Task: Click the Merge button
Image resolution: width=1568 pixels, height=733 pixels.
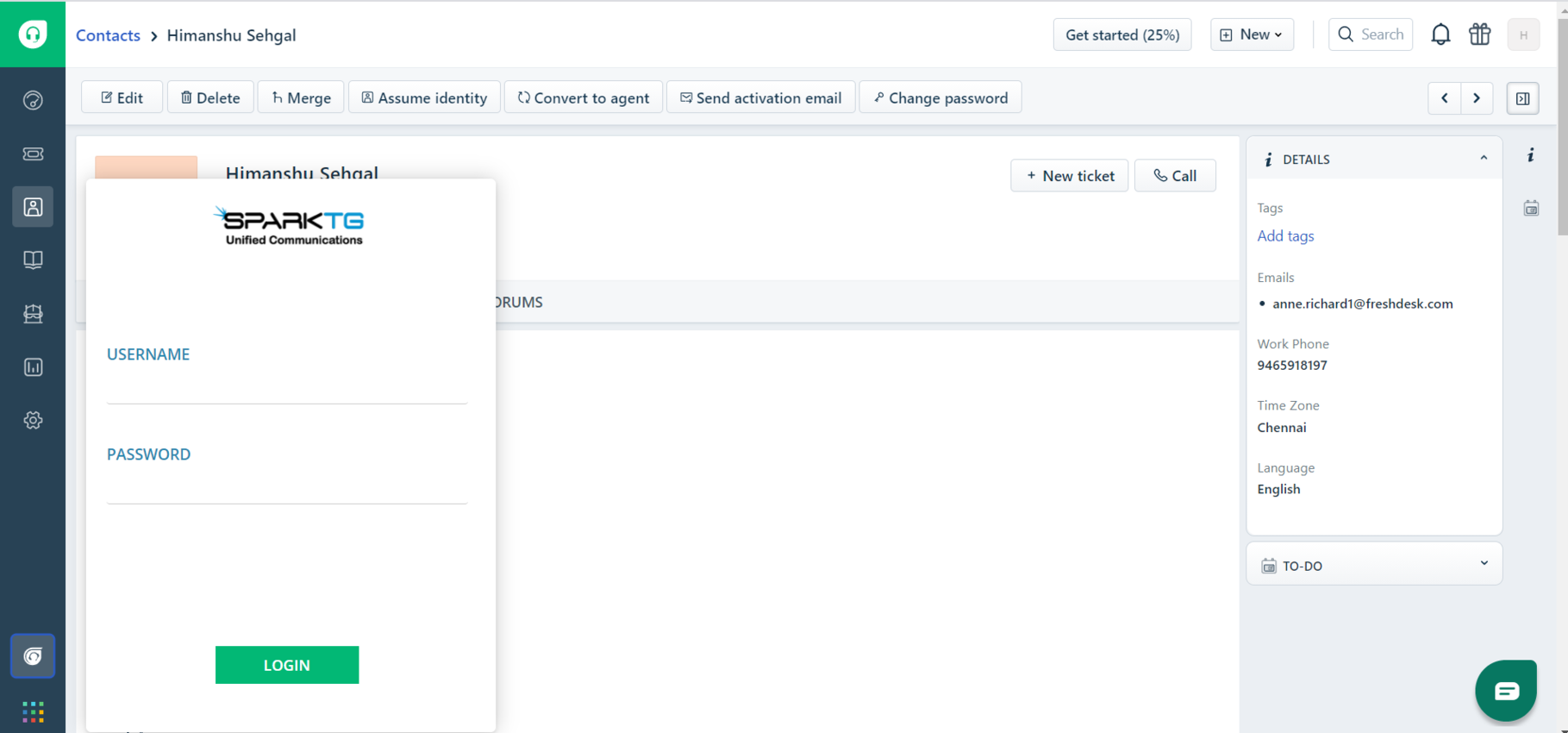Action: 301,97
